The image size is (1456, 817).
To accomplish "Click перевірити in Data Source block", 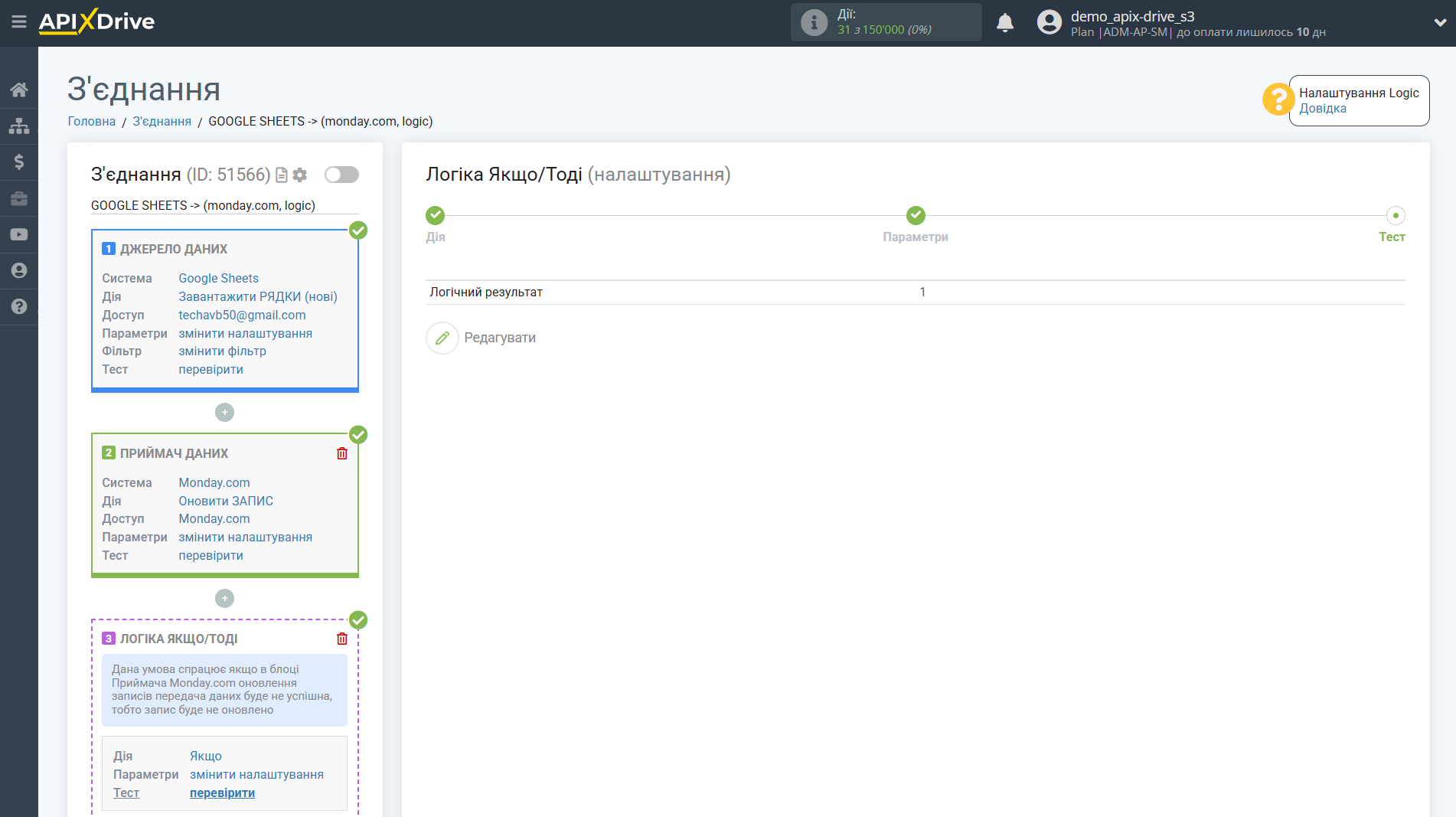I will pos(211,369).
